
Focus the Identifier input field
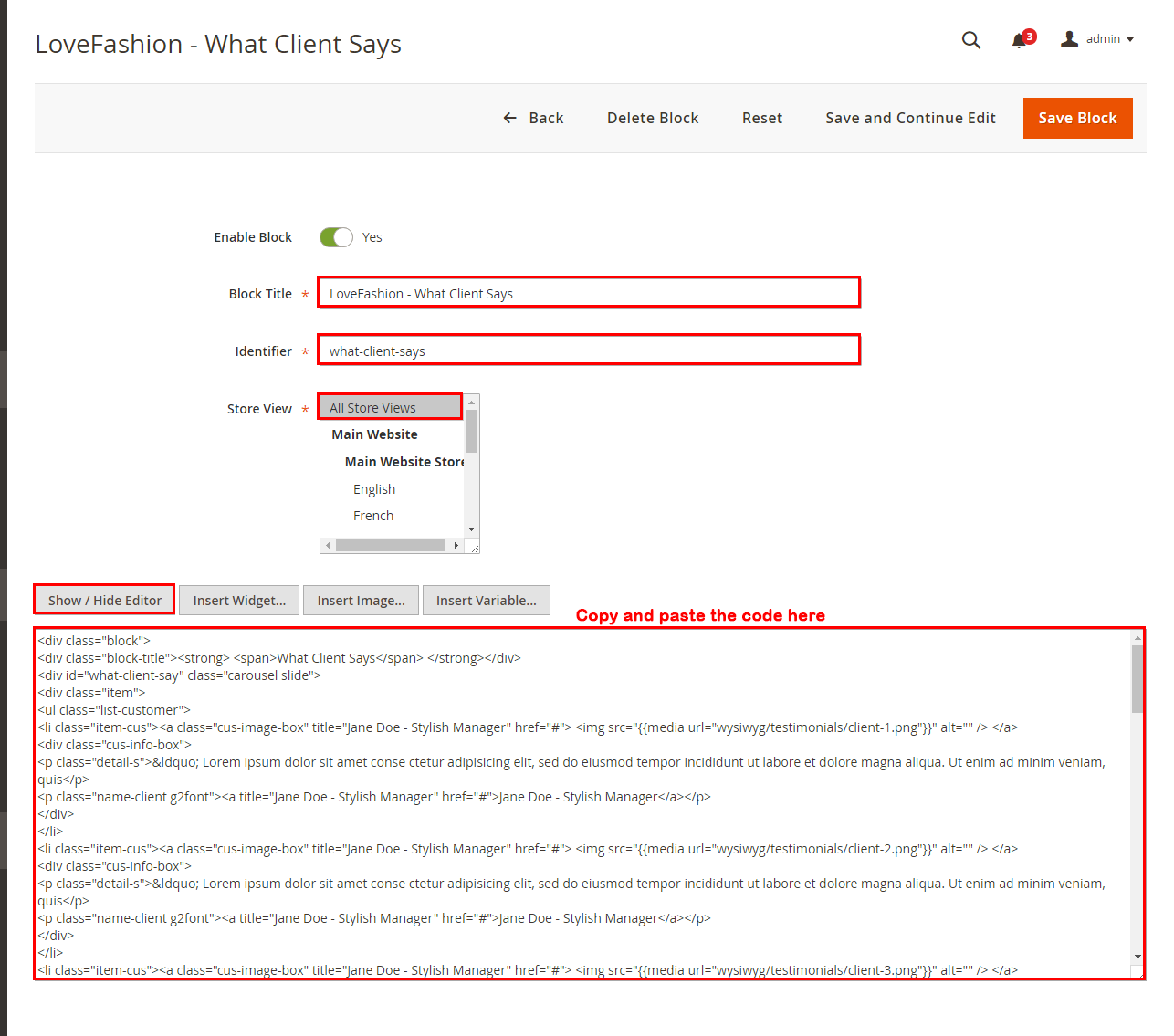(589, 351)
